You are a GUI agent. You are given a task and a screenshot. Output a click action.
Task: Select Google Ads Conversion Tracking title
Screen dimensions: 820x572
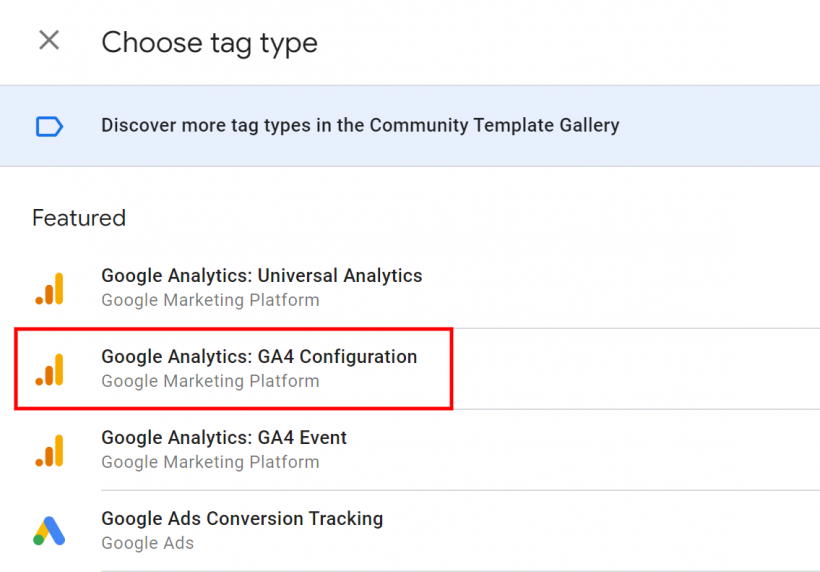242,519
